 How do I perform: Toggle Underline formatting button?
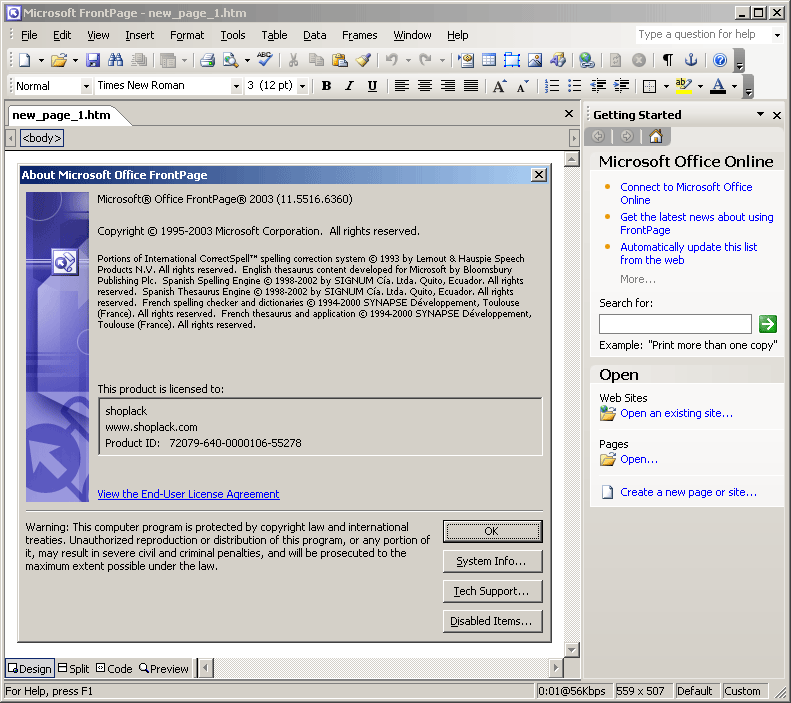[372, 86]
